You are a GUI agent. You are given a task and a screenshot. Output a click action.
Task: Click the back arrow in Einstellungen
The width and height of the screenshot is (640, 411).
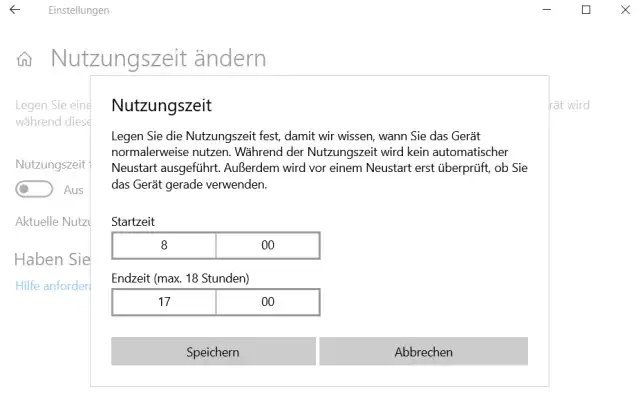click(15, 10)
